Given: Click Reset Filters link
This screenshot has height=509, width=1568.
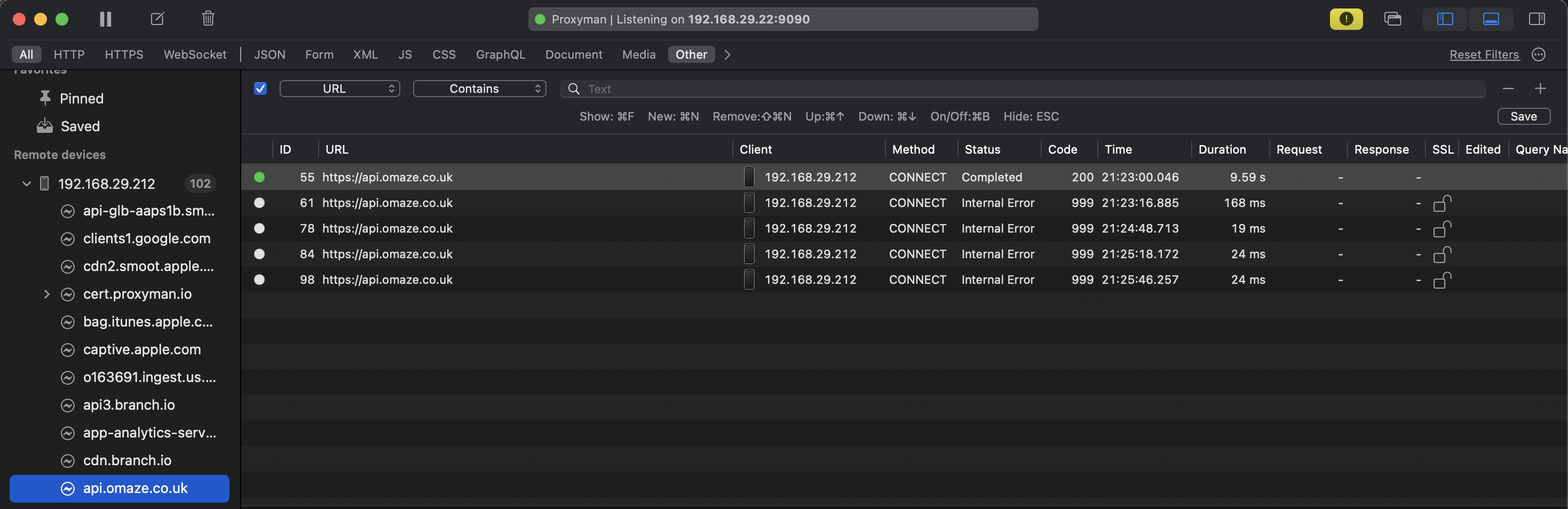Looking at the screenshot, I should [1484, 55].
